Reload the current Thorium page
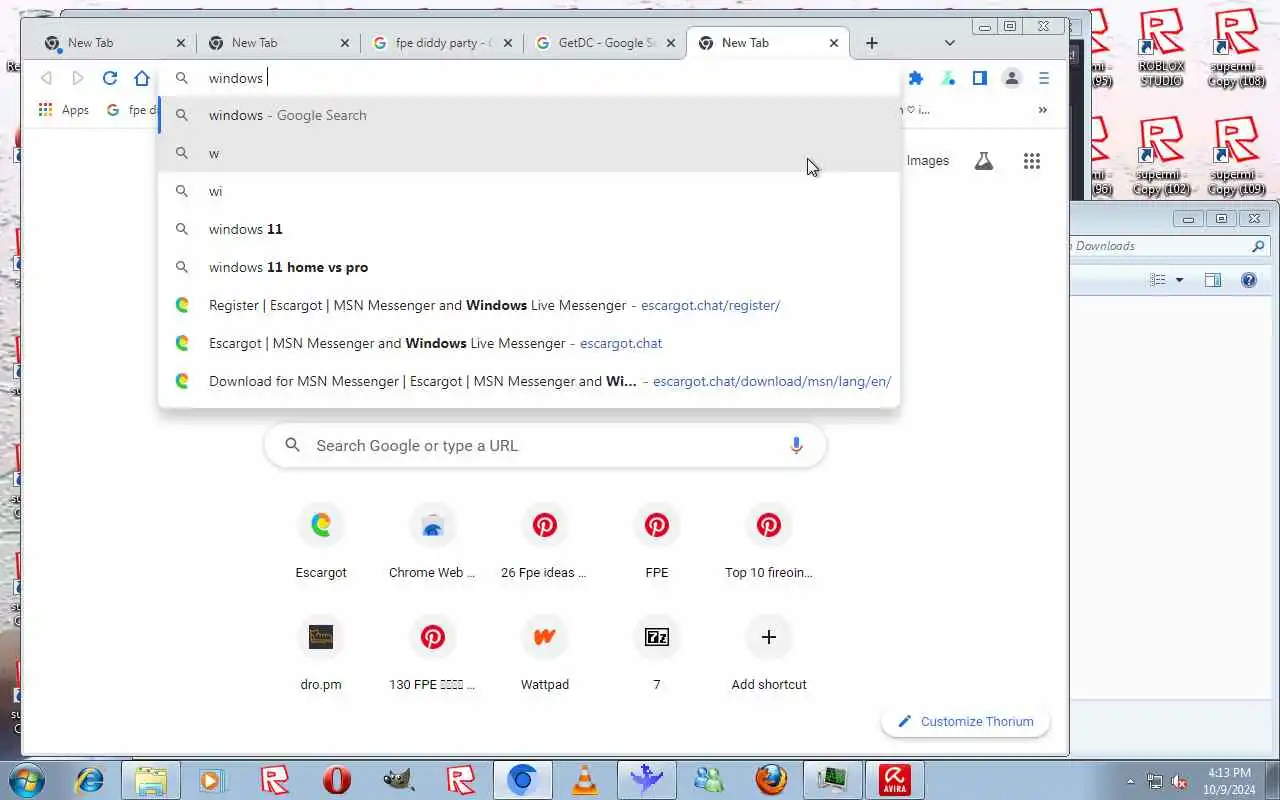Viewport: 1280px width, 800px height. point(110,78)
